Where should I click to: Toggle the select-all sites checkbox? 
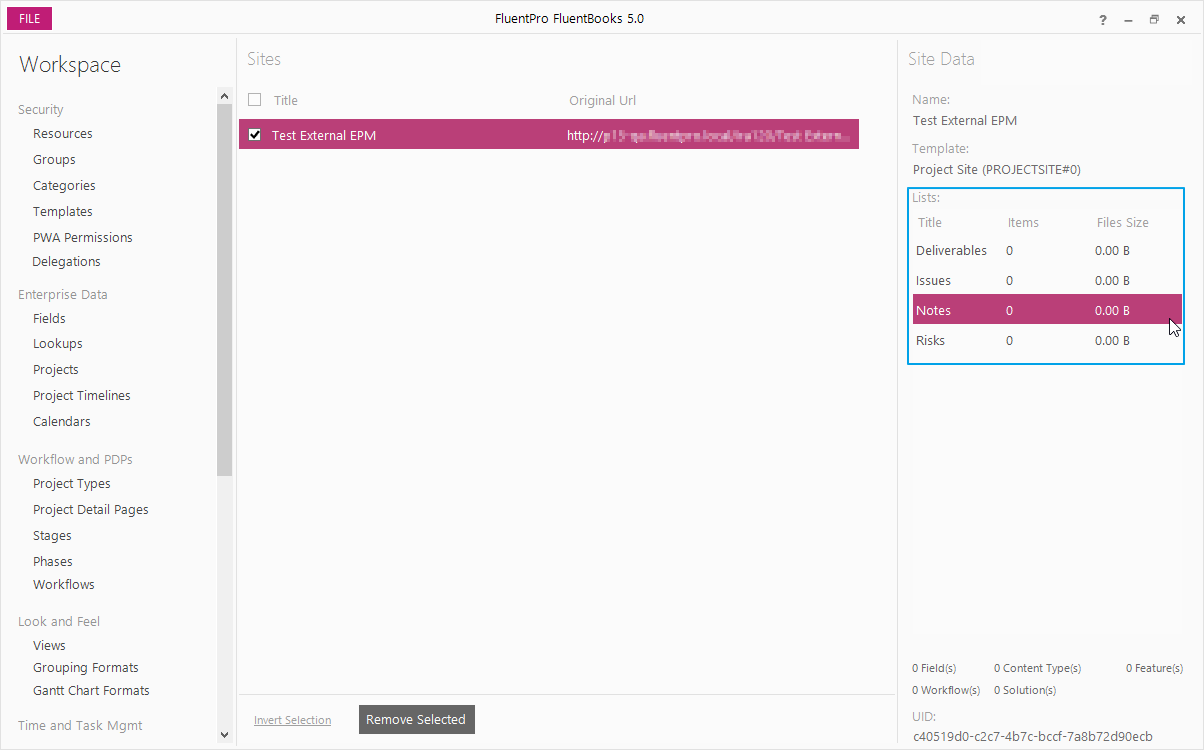tap(255, 100)
